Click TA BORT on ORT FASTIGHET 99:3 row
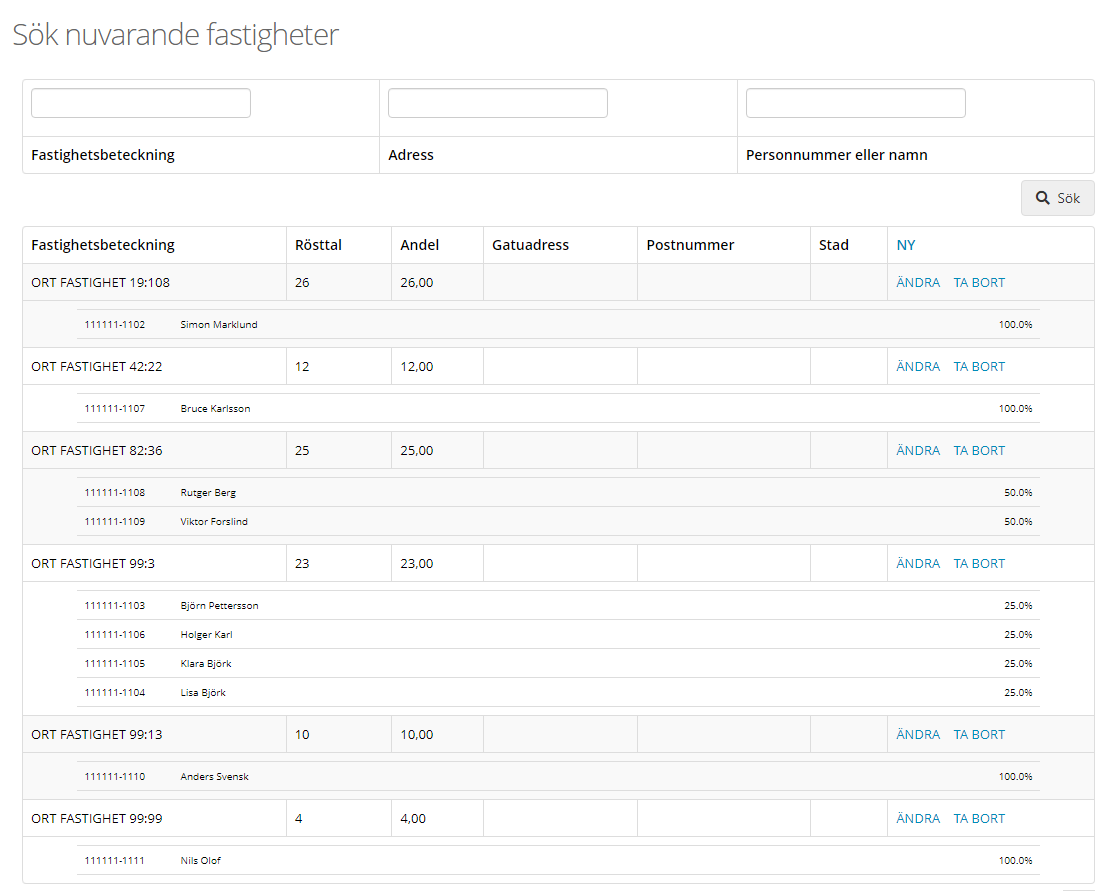This screenshot has height=891, width=1109. tap(979, 563)
